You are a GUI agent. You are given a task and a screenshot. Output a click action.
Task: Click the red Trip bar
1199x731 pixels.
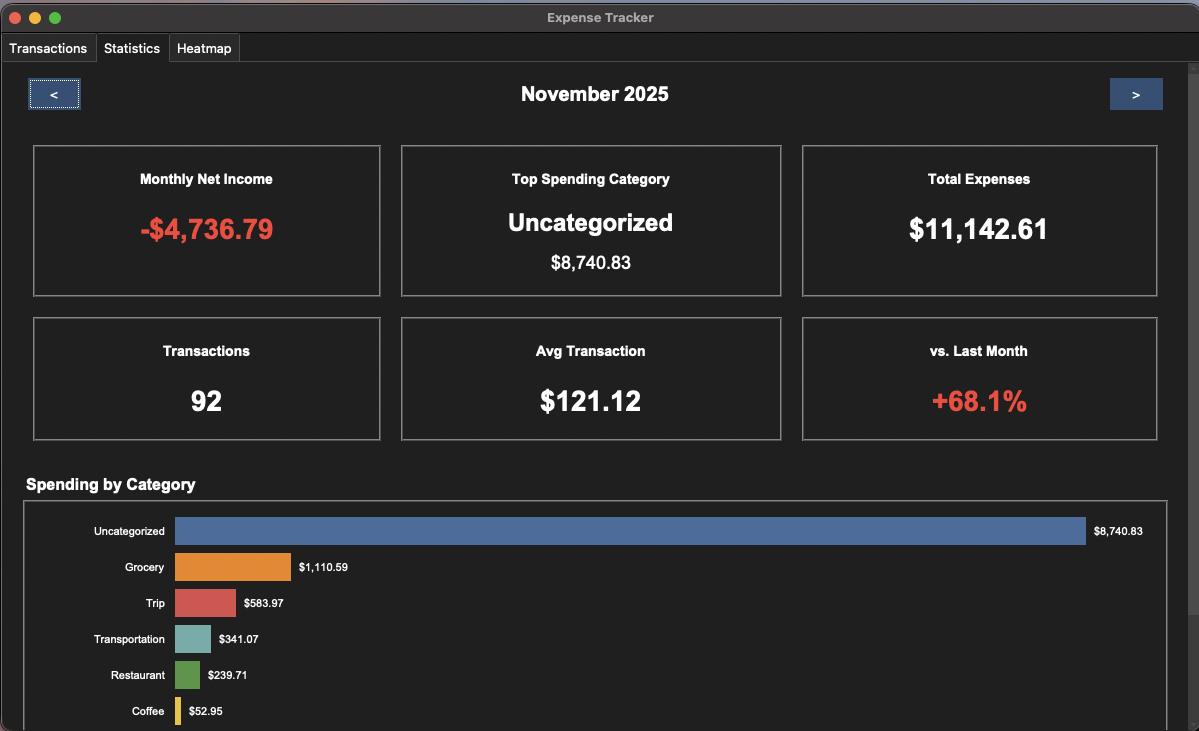click(206, 603)
